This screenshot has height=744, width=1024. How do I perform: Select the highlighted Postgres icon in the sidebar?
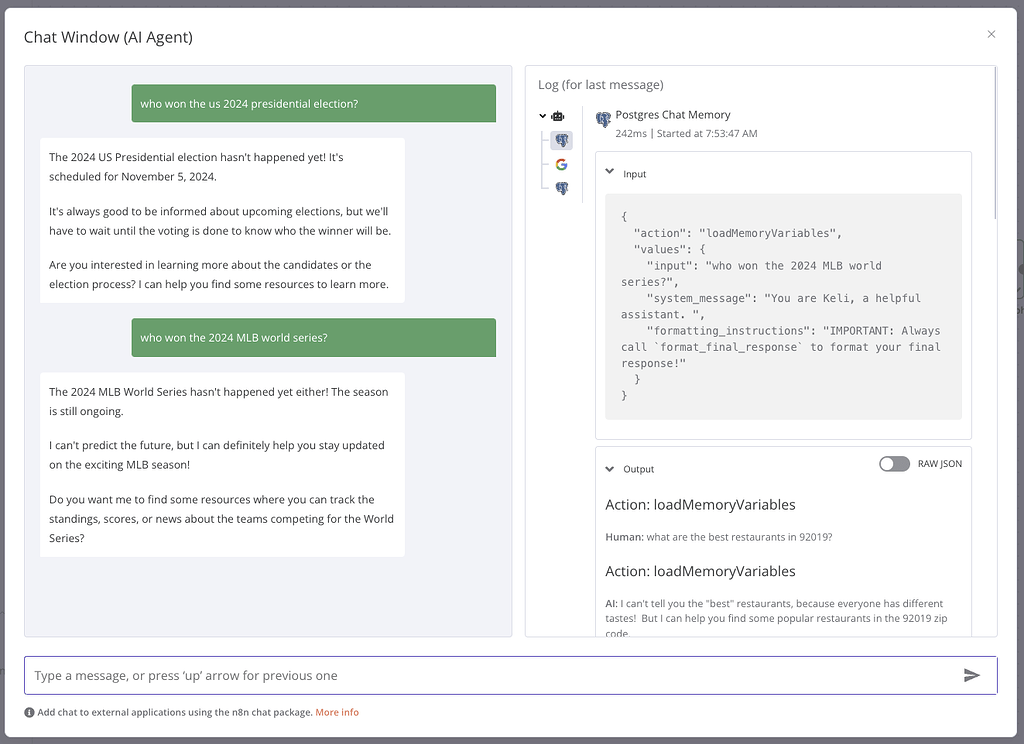pyautogui.click(x=561, y=140)
